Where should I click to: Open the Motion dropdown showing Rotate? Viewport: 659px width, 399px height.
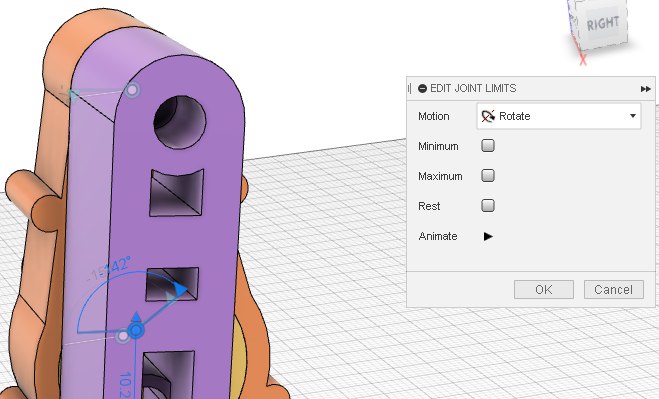pos(559,116)
